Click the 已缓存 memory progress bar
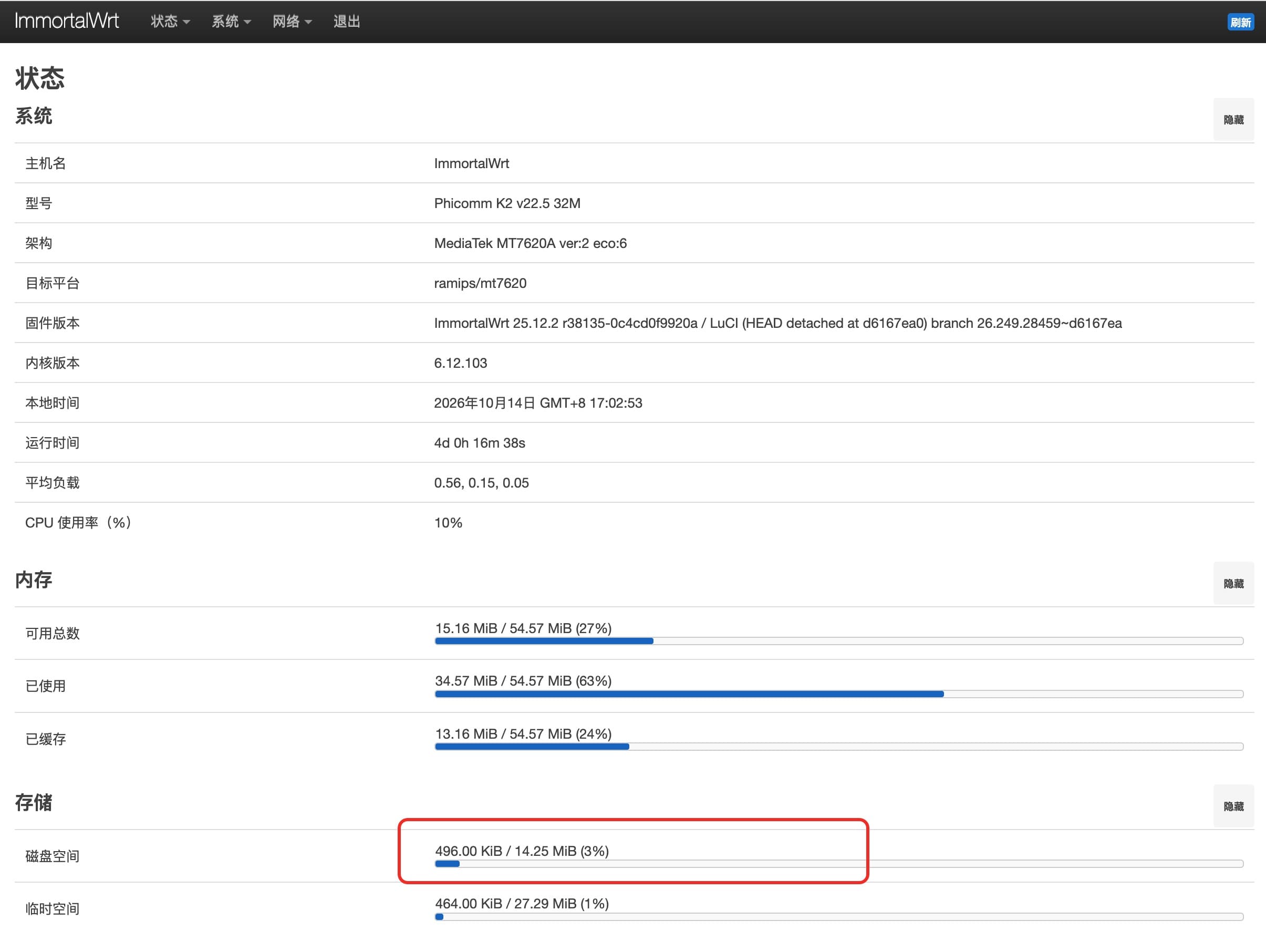The height and width of the screenshot is (952, 1266). (839, 747)
